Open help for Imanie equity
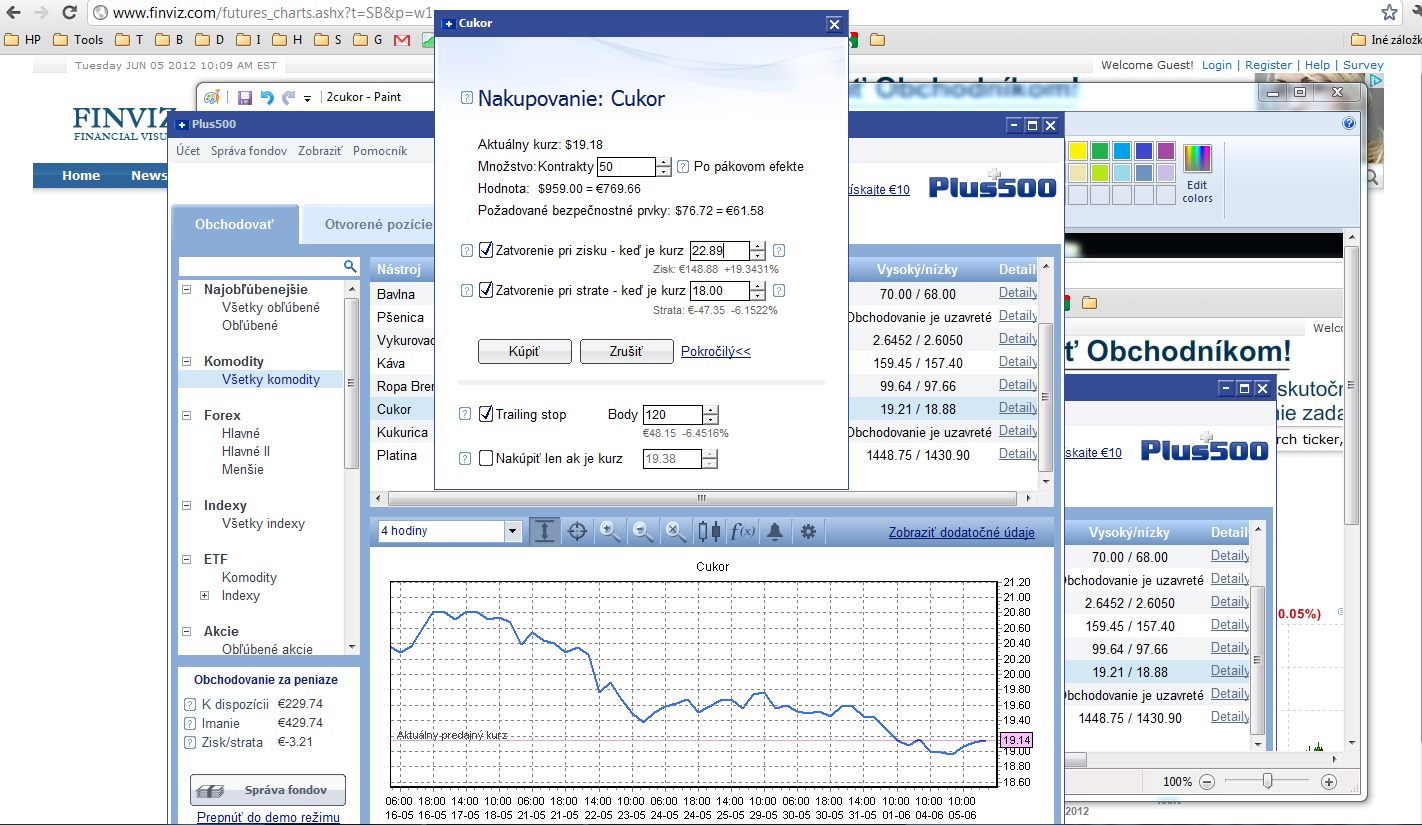Image resolution: width=1422 pixels, height=825 pixels. 190,723
